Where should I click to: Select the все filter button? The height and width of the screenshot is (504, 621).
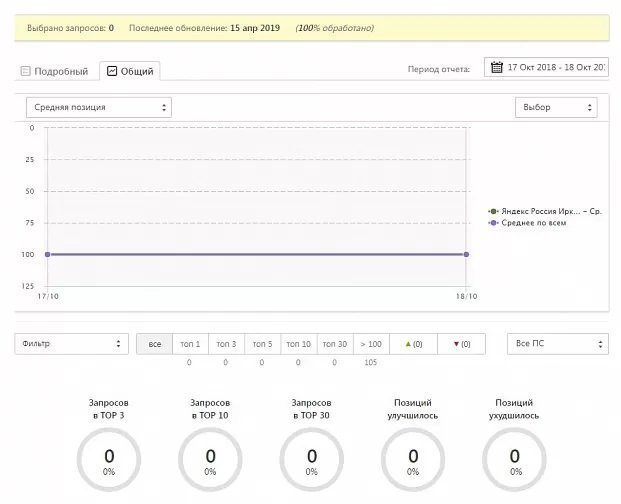[154, 344]
